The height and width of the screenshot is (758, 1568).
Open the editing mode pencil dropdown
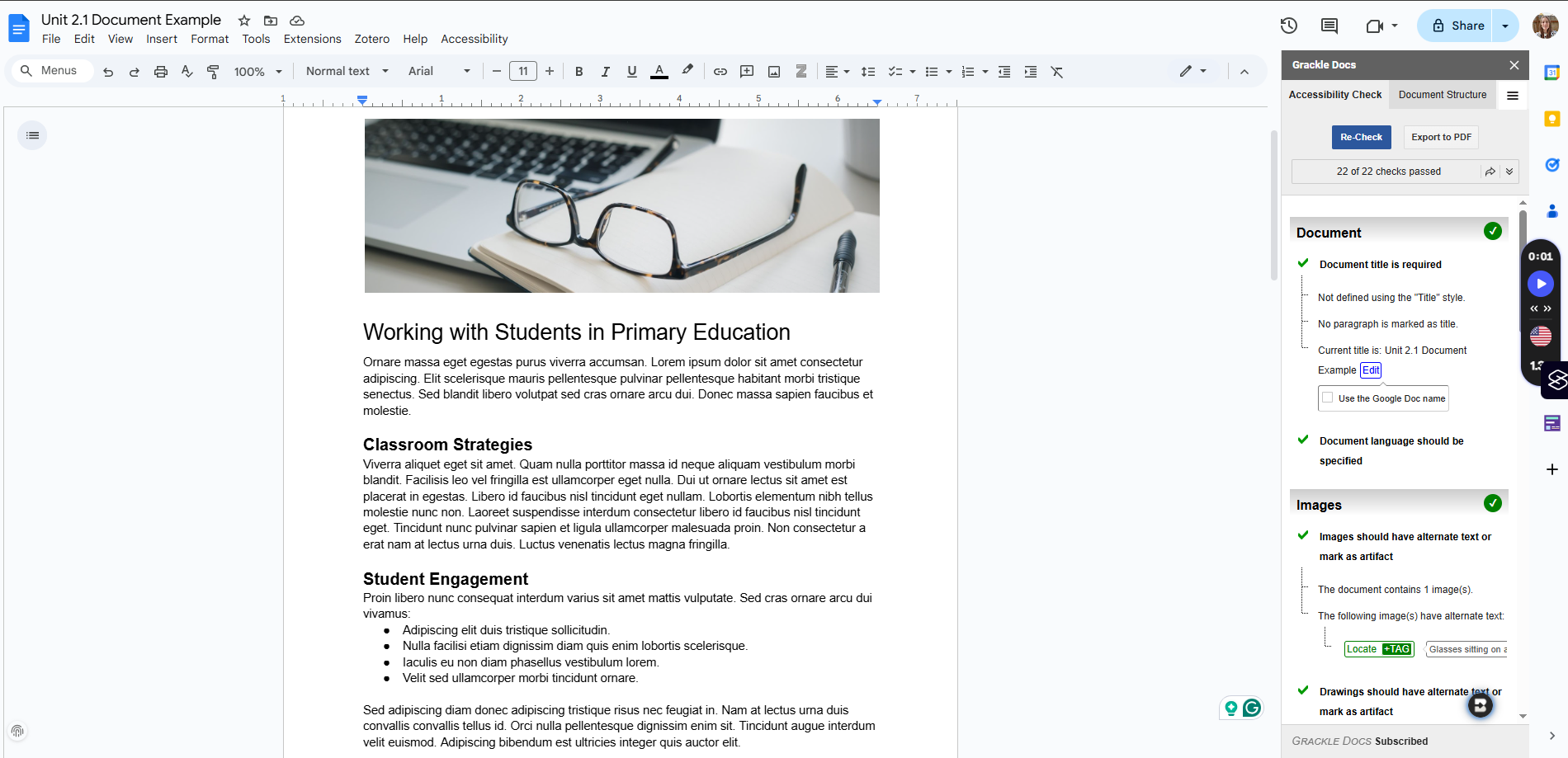pos(1193,72)
